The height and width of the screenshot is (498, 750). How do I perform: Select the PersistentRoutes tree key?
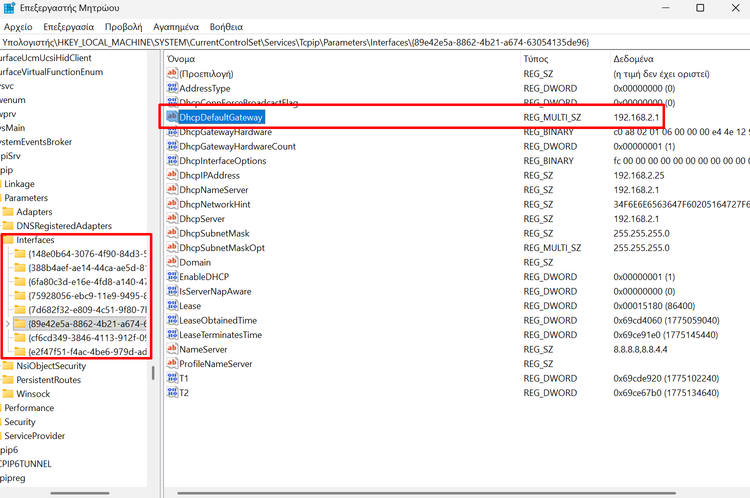coord(48,380)
